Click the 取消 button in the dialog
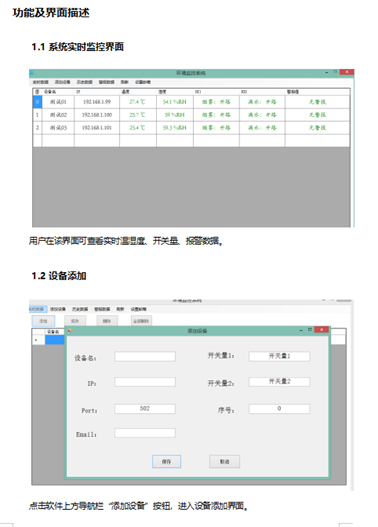The image size is (378, 527). 224,461
